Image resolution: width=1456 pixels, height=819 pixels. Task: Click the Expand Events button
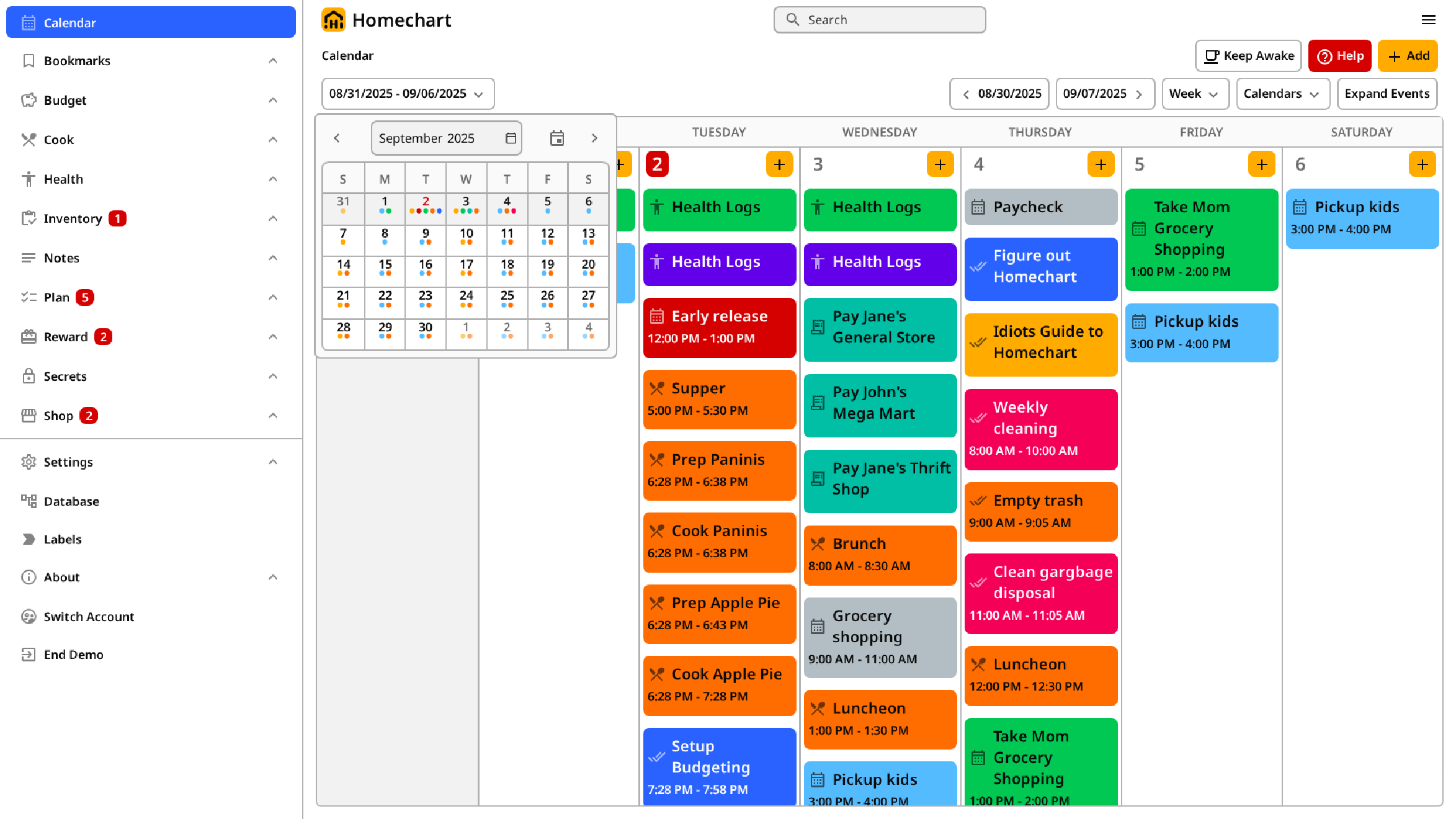[1387, 94]
